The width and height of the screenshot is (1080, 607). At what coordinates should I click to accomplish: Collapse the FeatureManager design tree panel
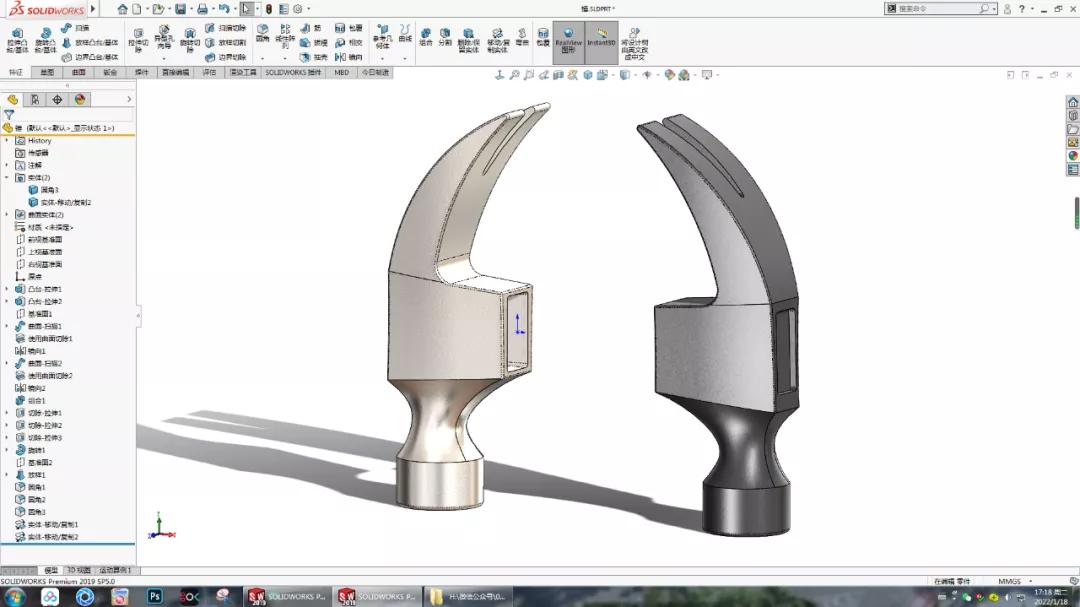pyautogui.click(x=127, y=99)
